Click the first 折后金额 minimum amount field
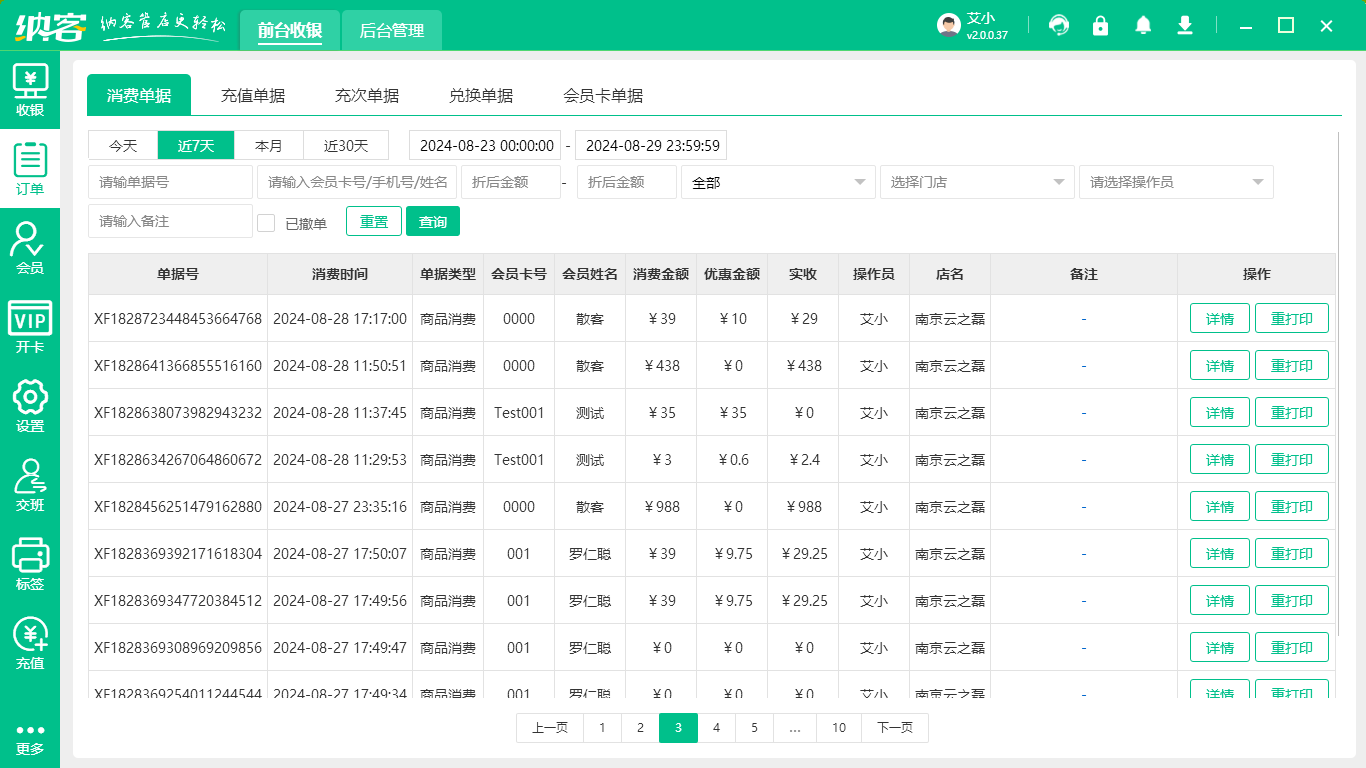The width and height of the screenshot is (1366, 768). 511,182
